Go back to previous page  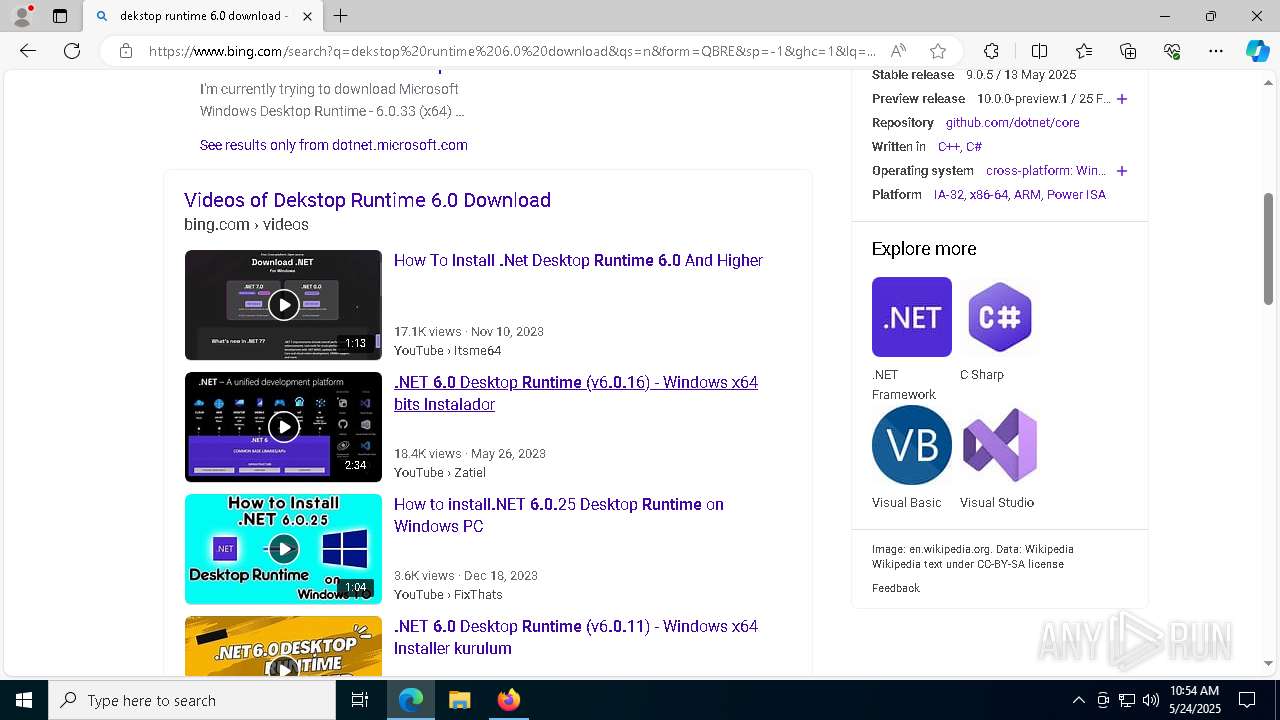click(x=28, y=51)
